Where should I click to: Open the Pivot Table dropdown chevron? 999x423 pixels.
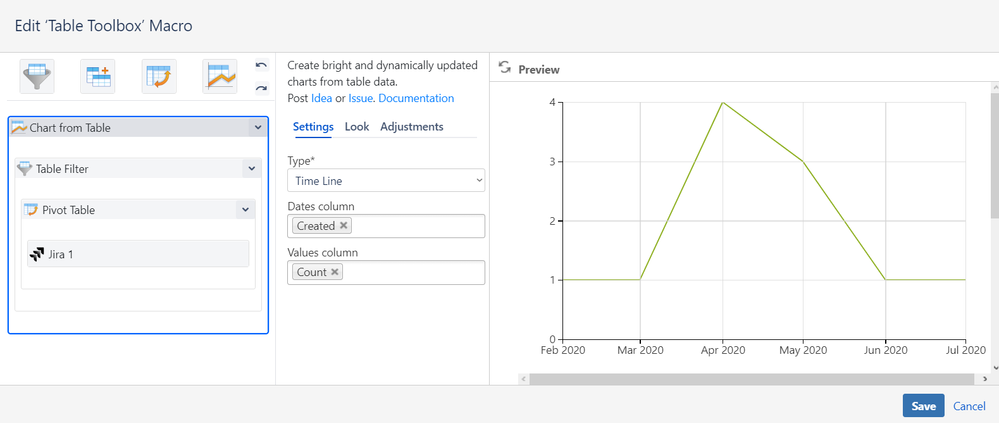[245, 210]
